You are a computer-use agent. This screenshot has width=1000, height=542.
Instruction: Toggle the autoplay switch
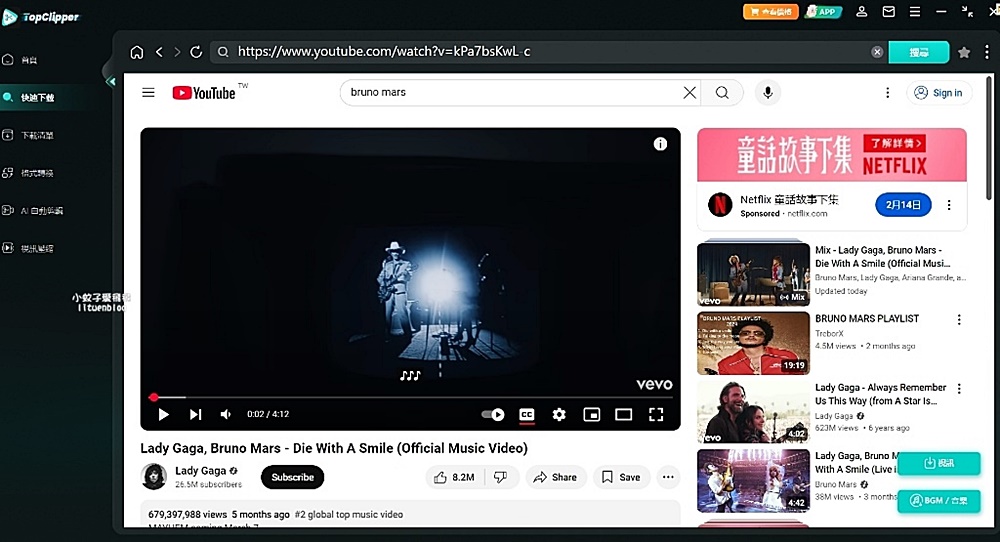(492, 414)
